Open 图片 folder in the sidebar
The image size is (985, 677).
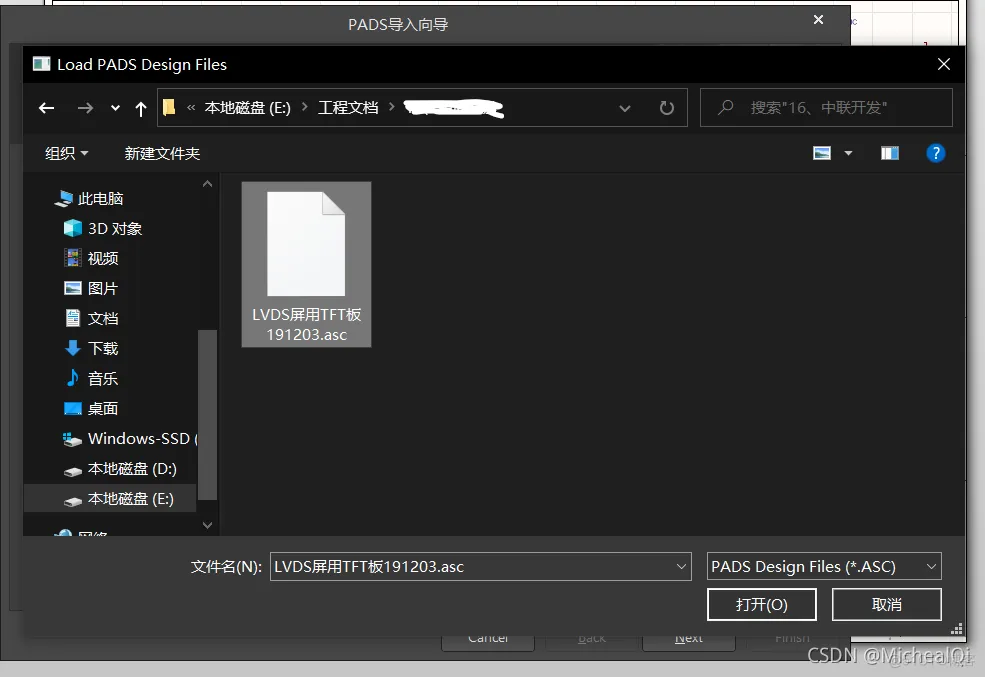pyautogui.click(x=103, y=288)
